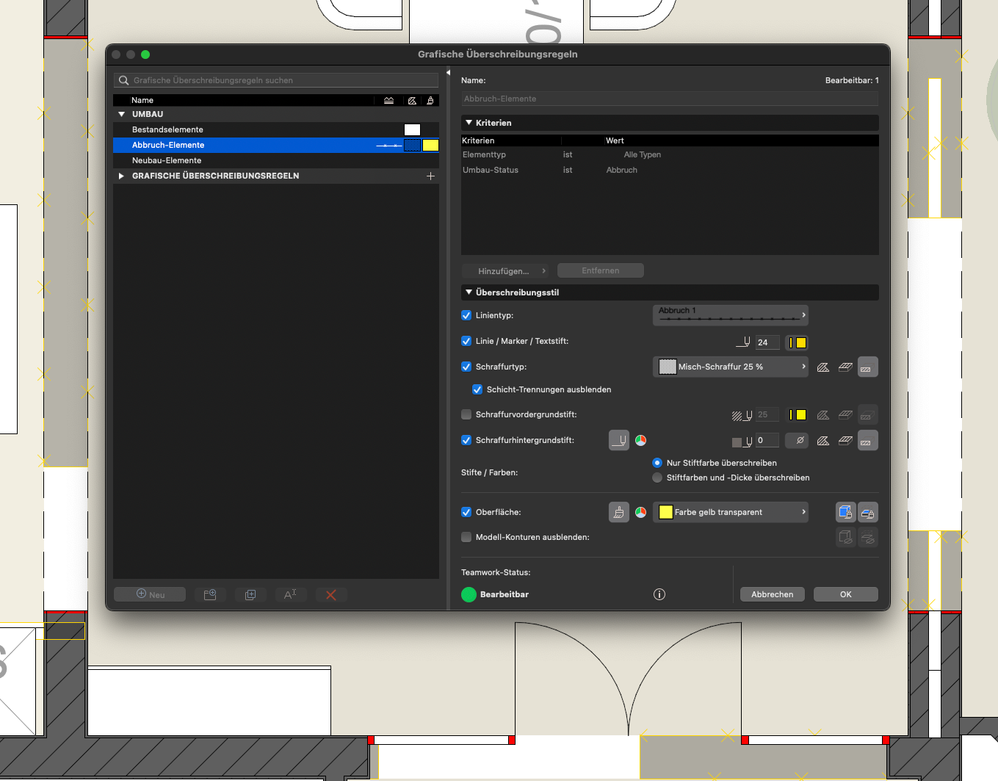This screenshot has height=781, width=998.
Task: Click the plus icon beside GRAFISCHE ÜBERSCHREIBUNGSREGELN
Action: [430, 176]
